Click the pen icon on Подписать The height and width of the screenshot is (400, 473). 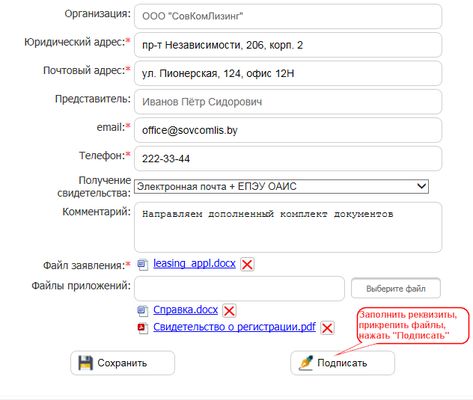[x=306, y=363]
